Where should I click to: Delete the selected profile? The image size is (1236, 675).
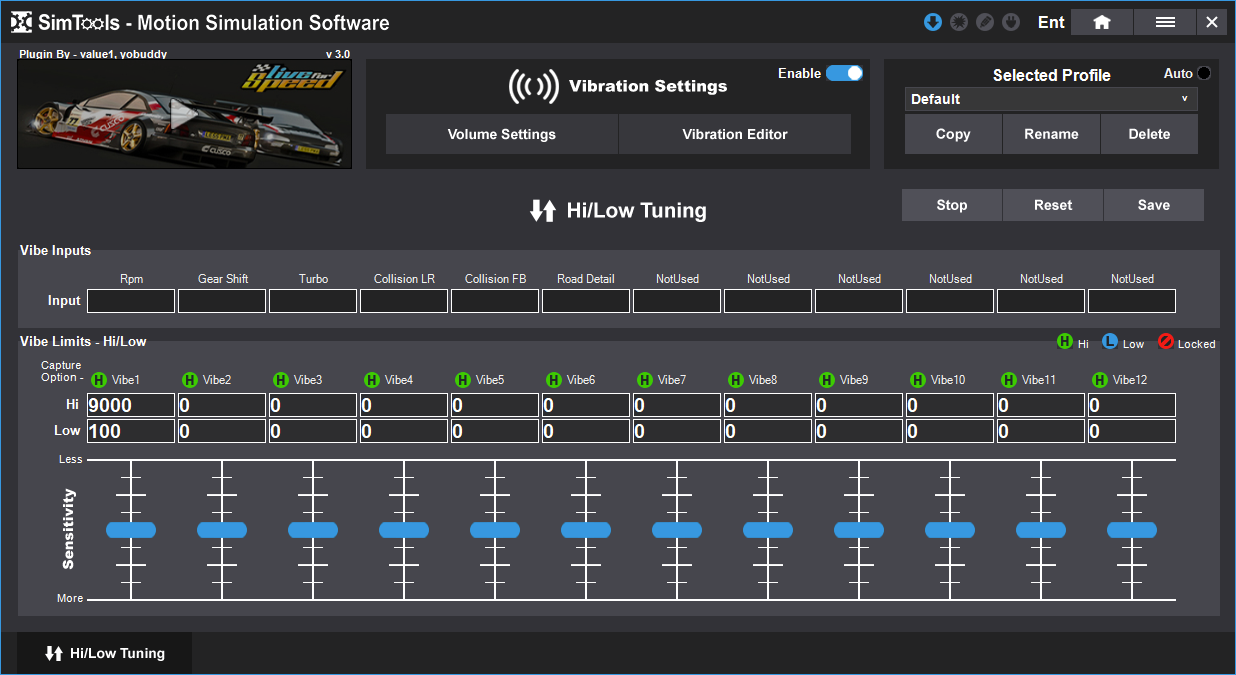point(1149,134)
